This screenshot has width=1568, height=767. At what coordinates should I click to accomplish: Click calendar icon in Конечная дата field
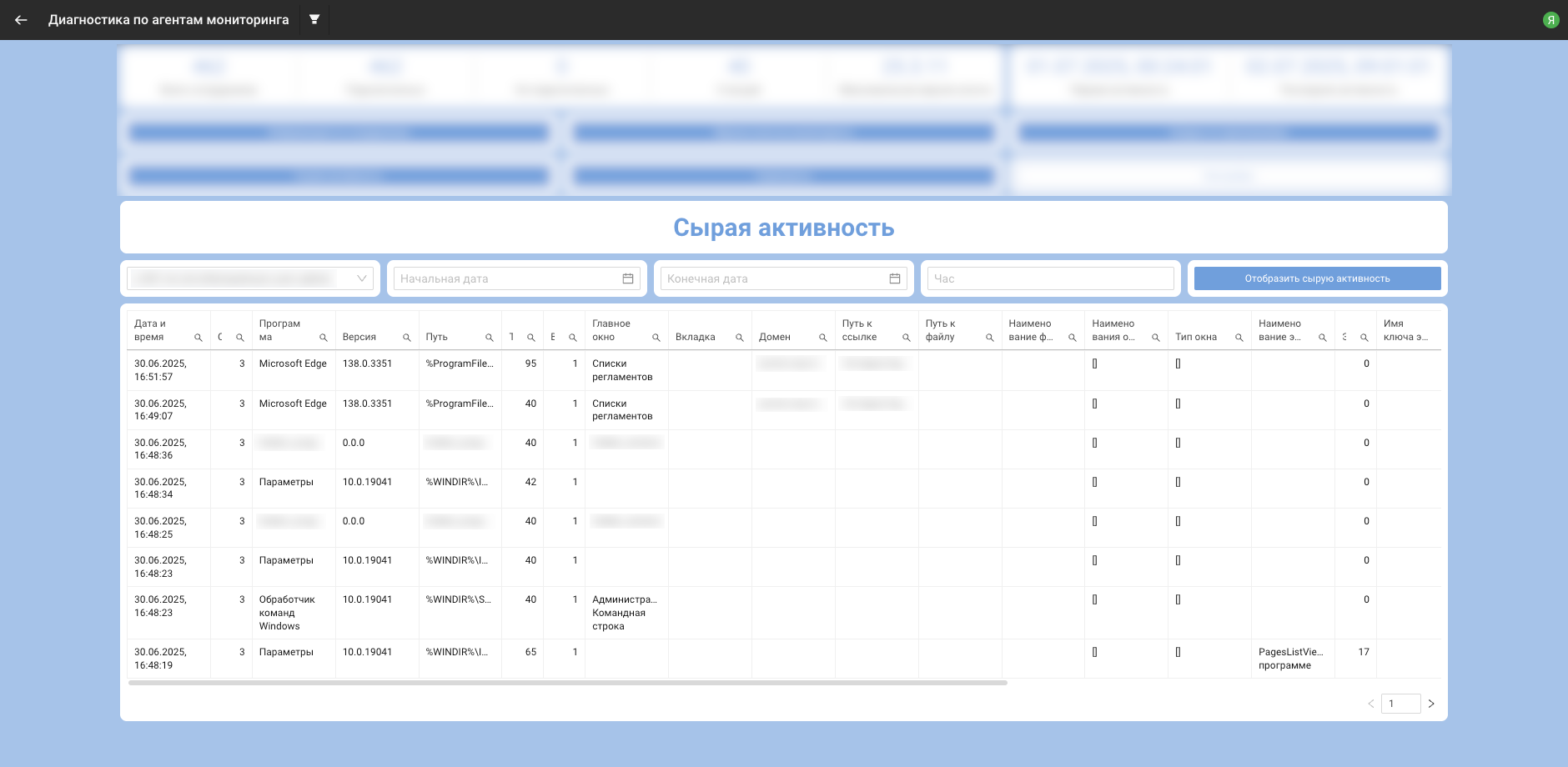895,278
